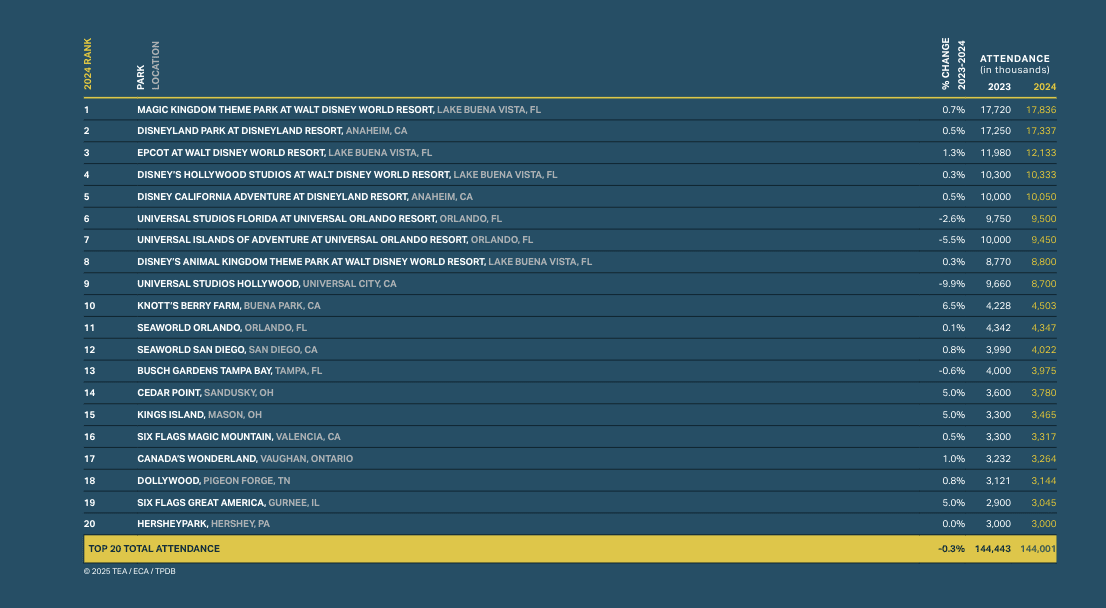Click Universal Studios Florida park name
The height and width of the screenshot is (608, 1106).
pos(286,218)
